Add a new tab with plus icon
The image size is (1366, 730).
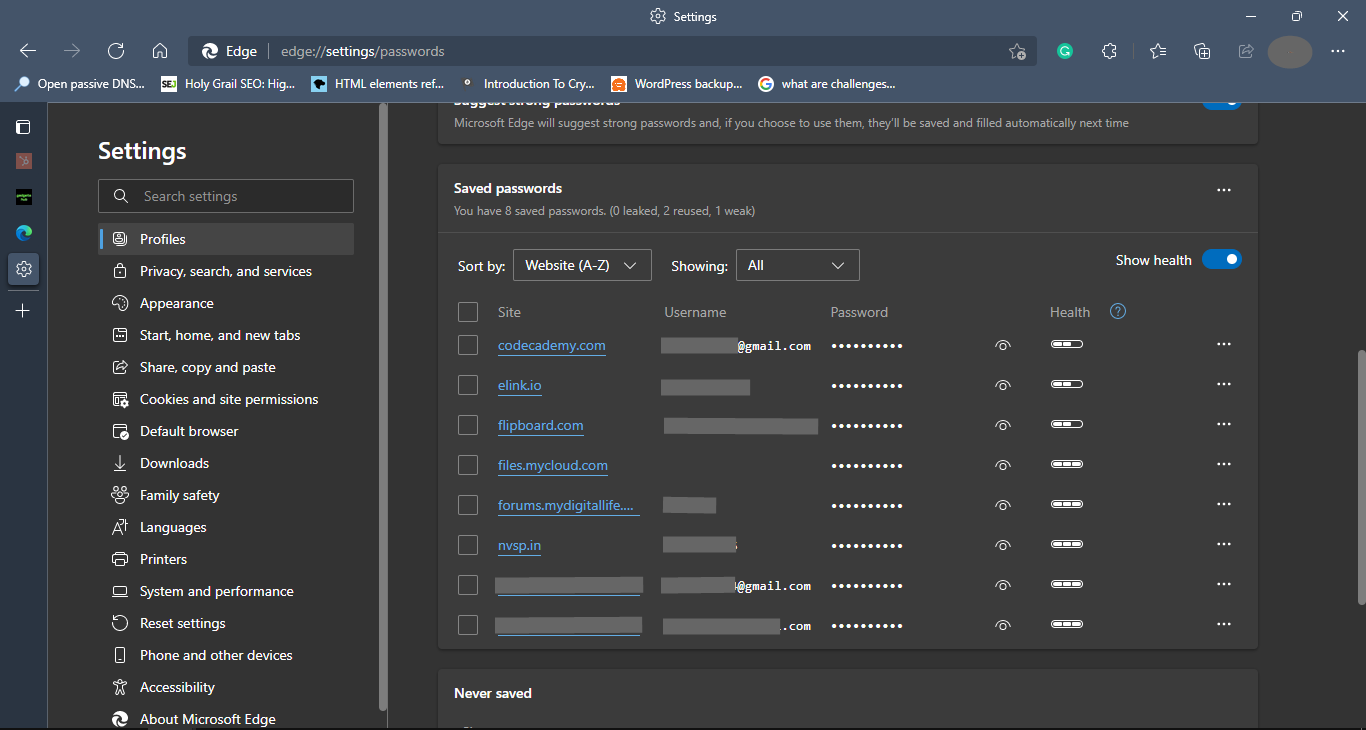click(x=23, y=311)
